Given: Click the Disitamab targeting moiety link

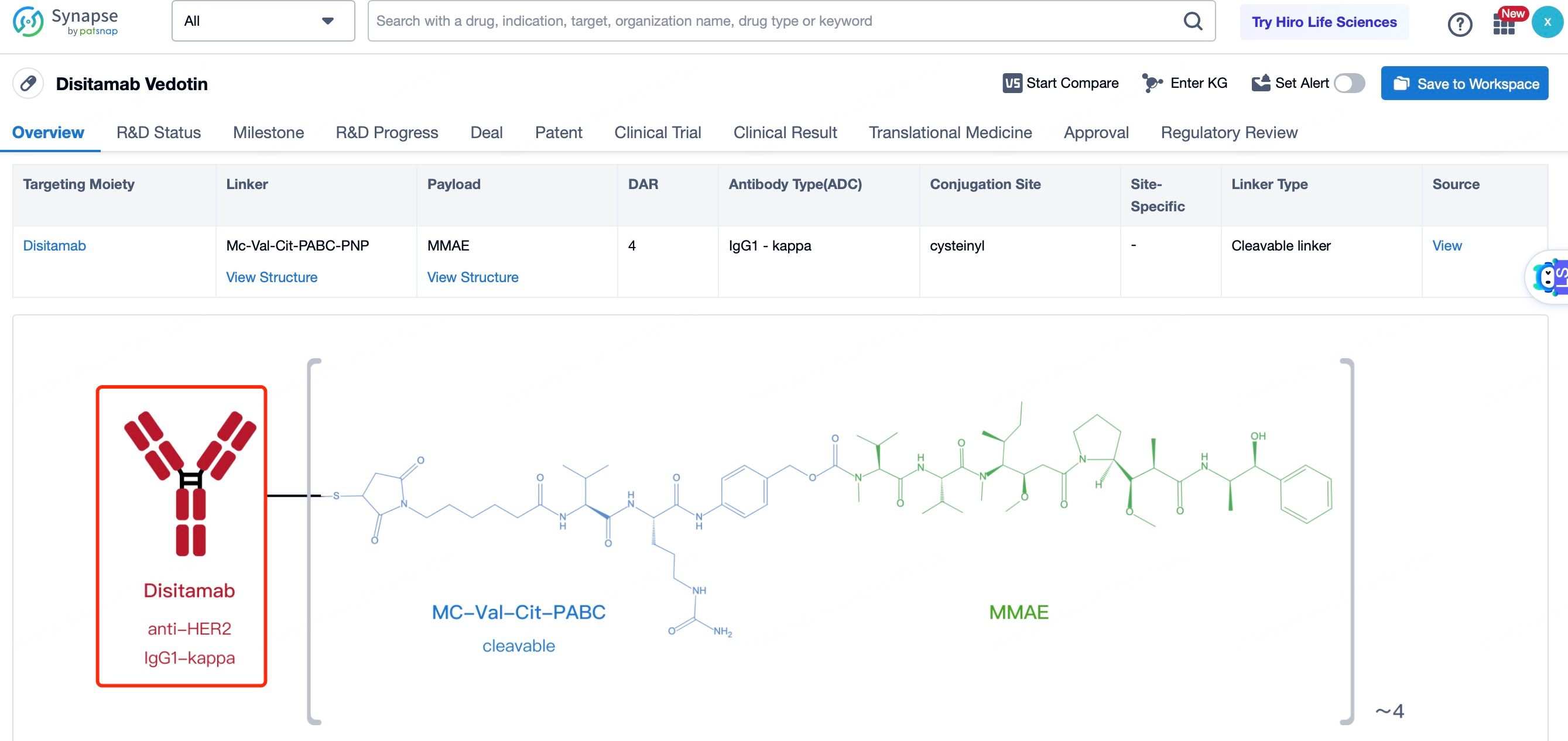Looking at the screenshot, I should 55,245.
